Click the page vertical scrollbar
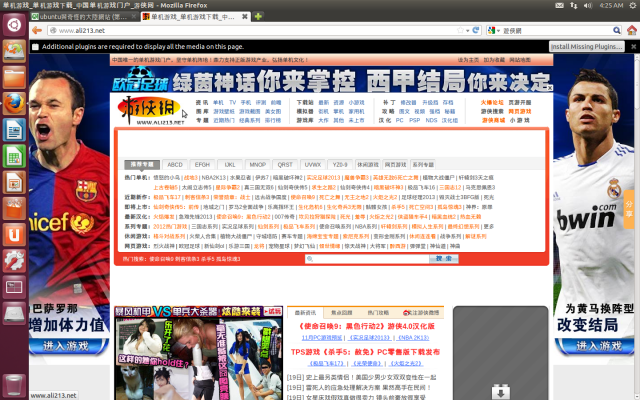Viewport: 640px width, 400px height. point(637,227)
